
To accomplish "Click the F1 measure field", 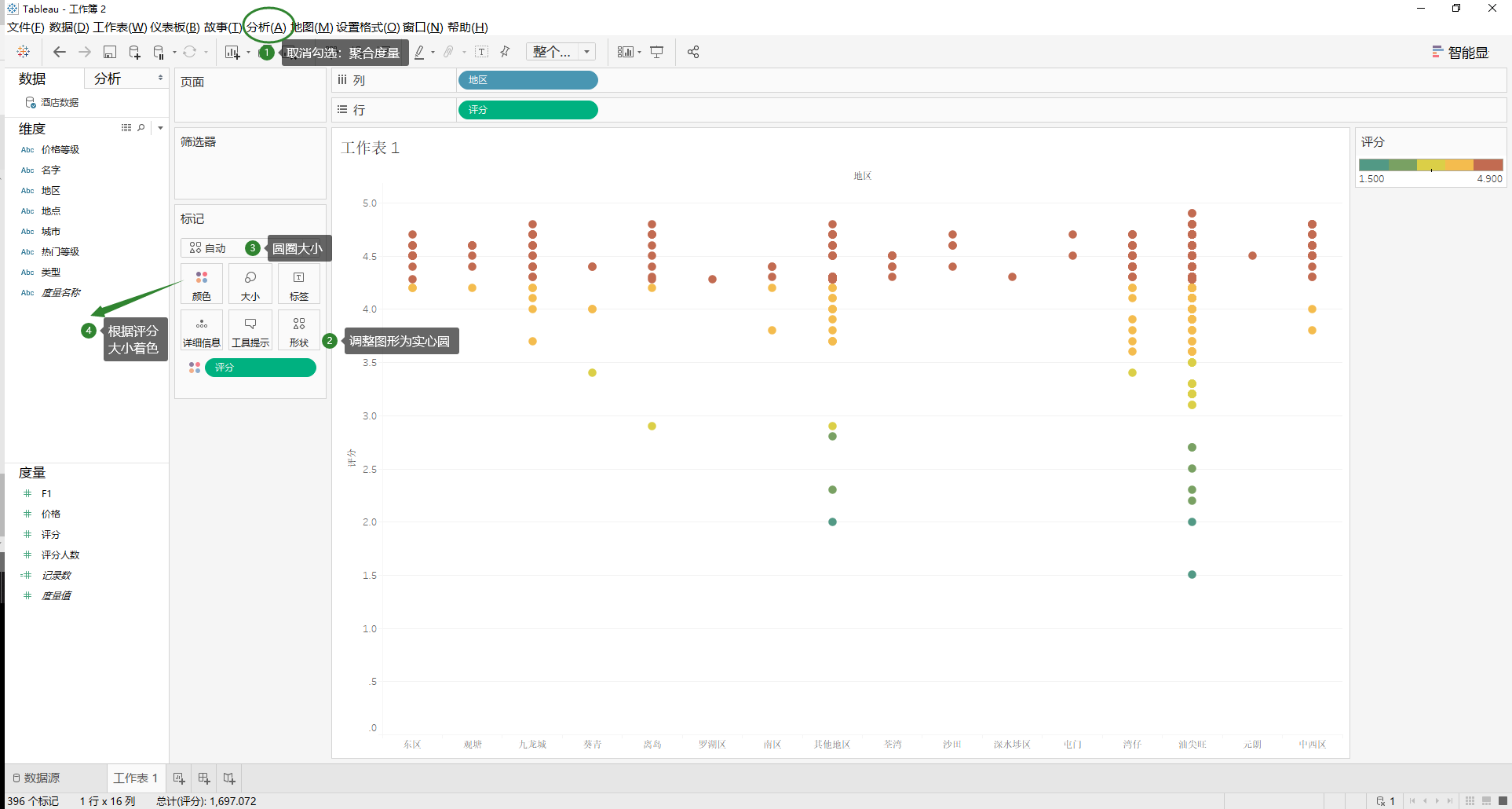I will pyautogui.click(x=46, y=494).
